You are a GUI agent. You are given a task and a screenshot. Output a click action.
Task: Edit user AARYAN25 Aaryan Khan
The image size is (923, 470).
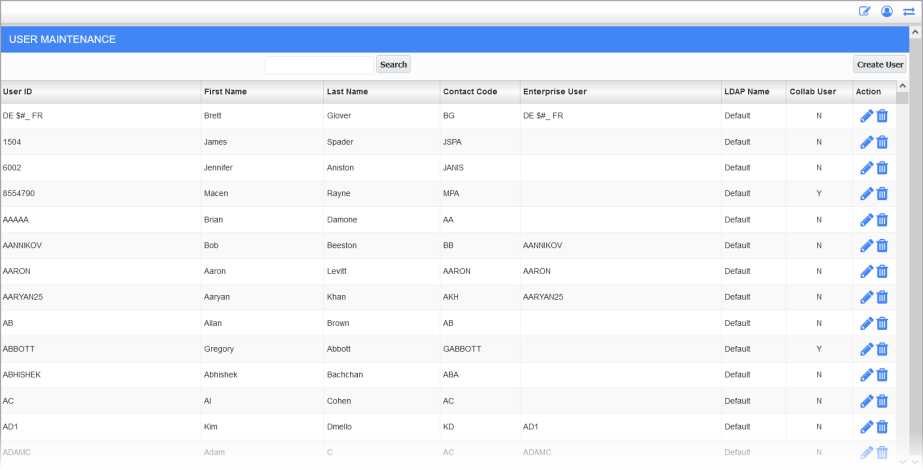866,297
